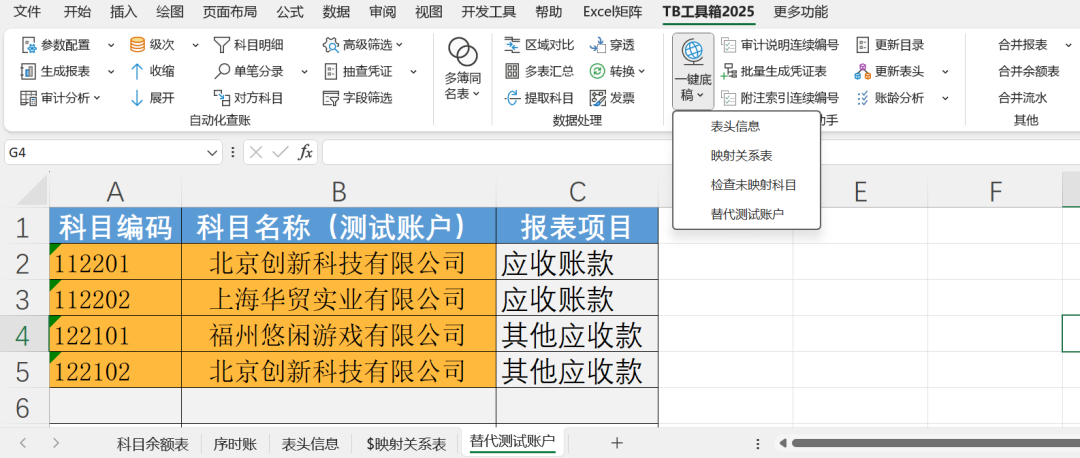Expand 更新表头 dropdown arrow
The image size is (1080, 458).
pos(945,71)
